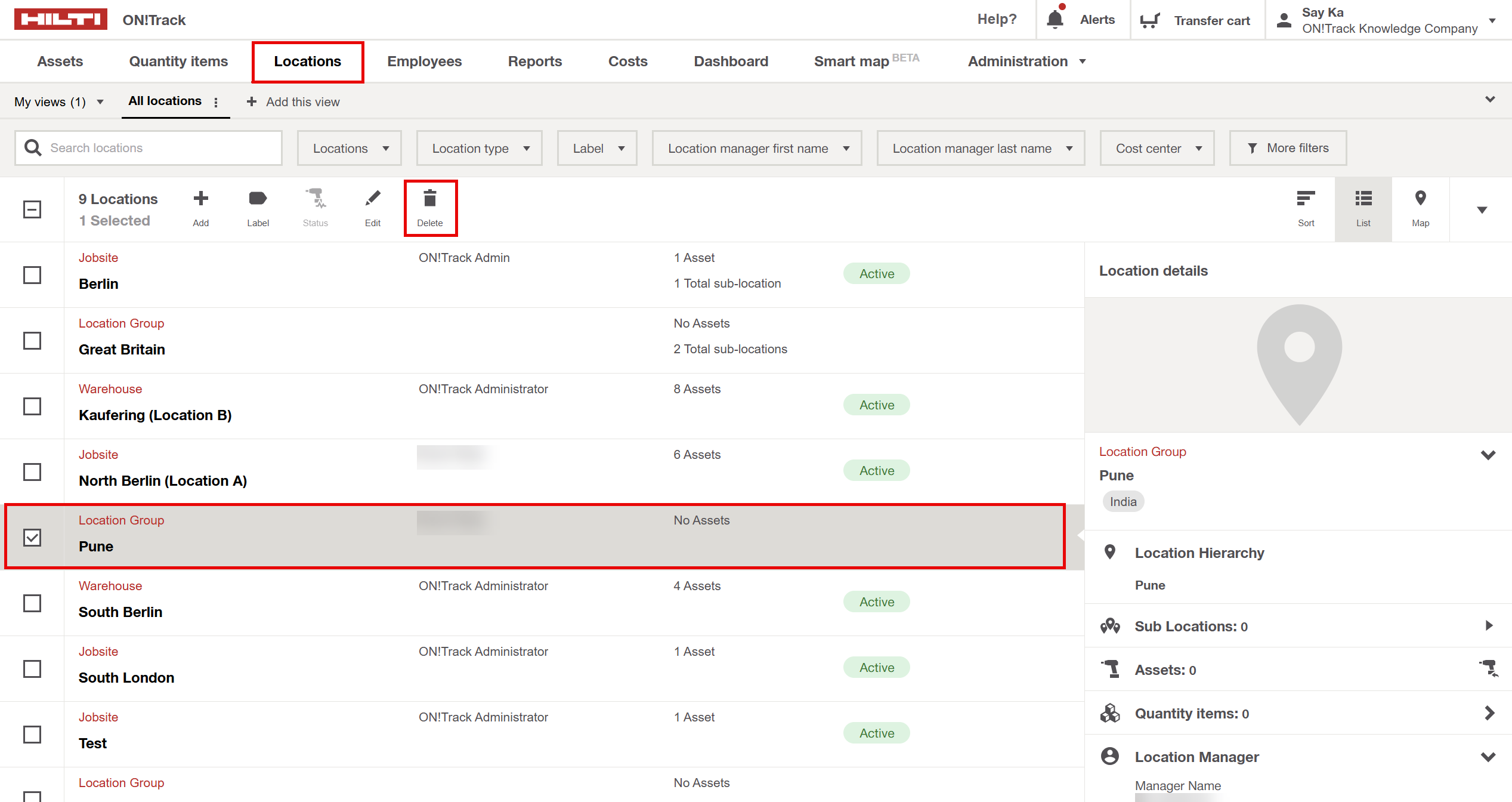This screenshot has width=1512, height=802.
Task: Check the Berlin location checkbox
Action: 32,275
